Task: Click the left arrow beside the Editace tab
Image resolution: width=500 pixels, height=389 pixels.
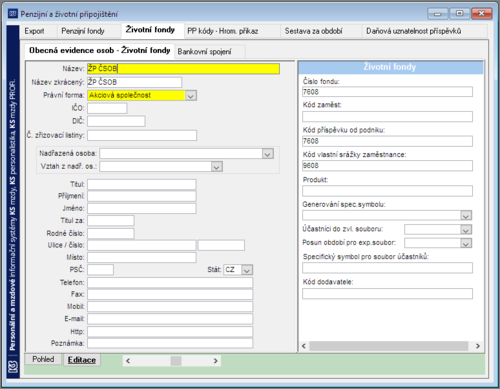Action: coord(128,361)
